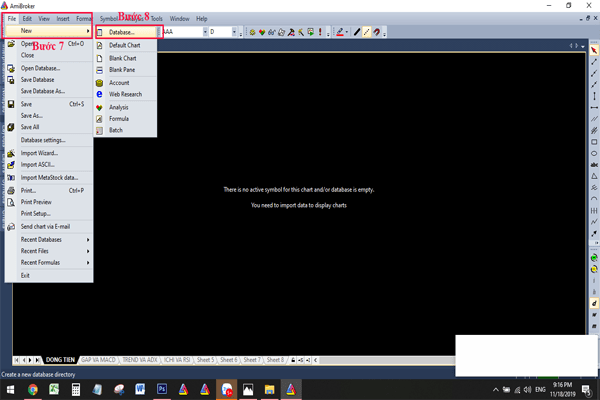
Task: Open the interval D dropdown
Action: pyautogui.click(x=233, y=32)
